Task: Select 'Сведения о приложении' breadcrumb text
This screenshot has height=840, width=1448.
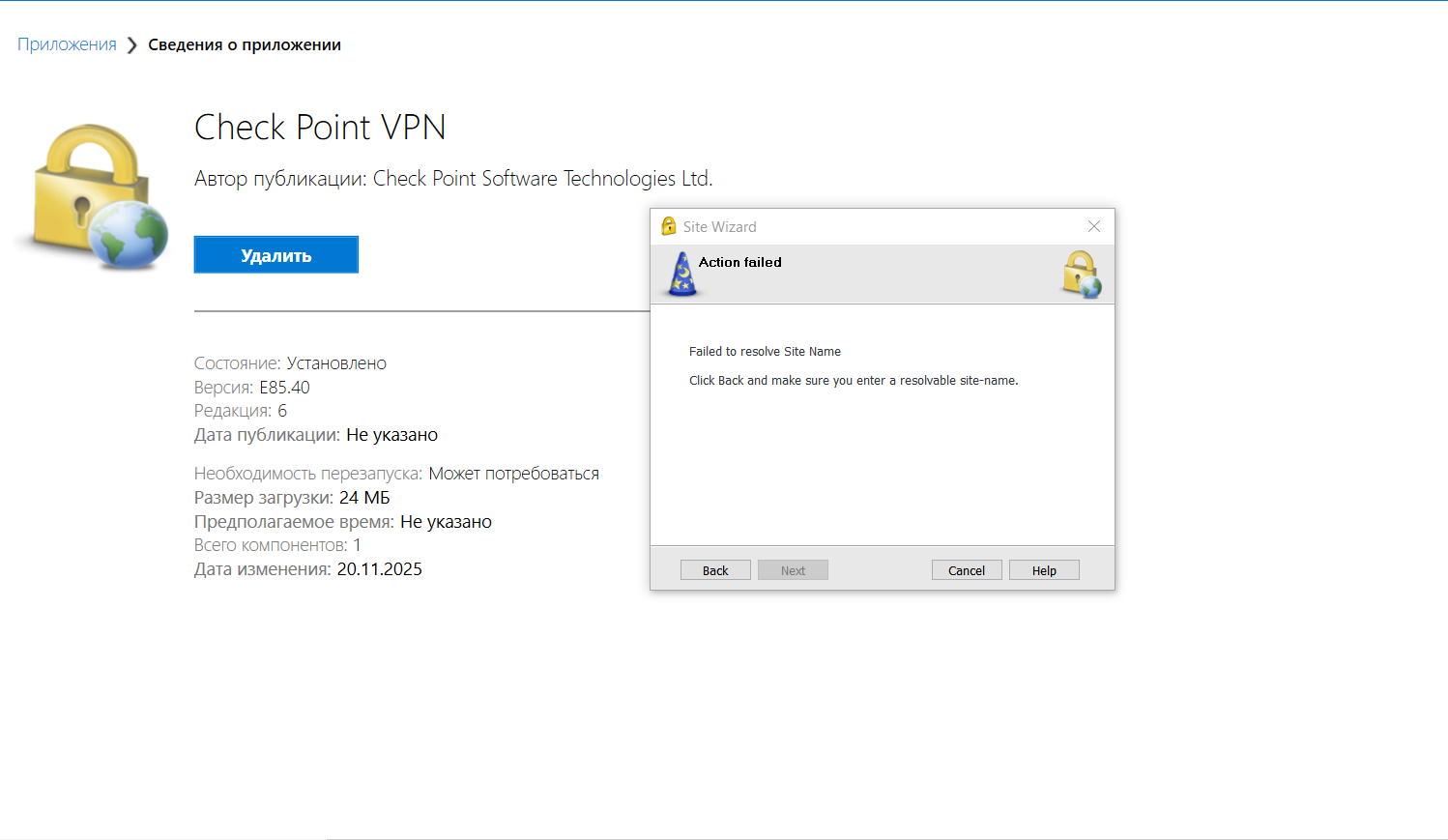Action: (x=245, y=44)
